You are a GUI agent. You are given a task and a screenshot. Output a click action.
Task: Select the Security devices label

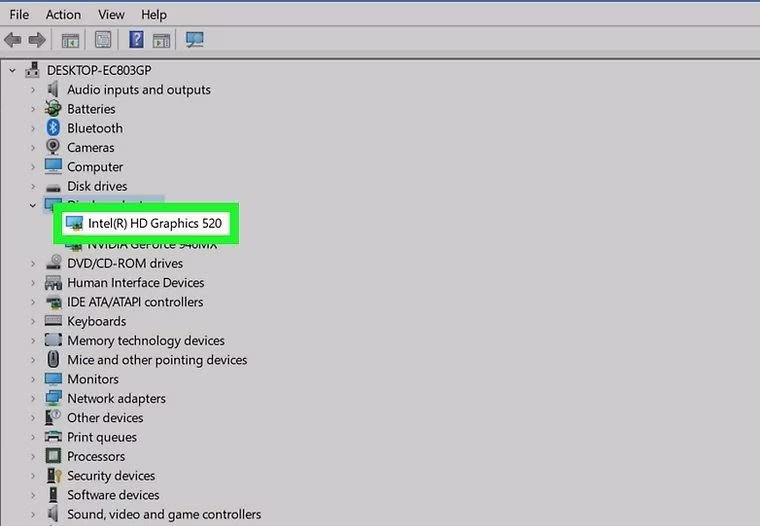point(111,476)
